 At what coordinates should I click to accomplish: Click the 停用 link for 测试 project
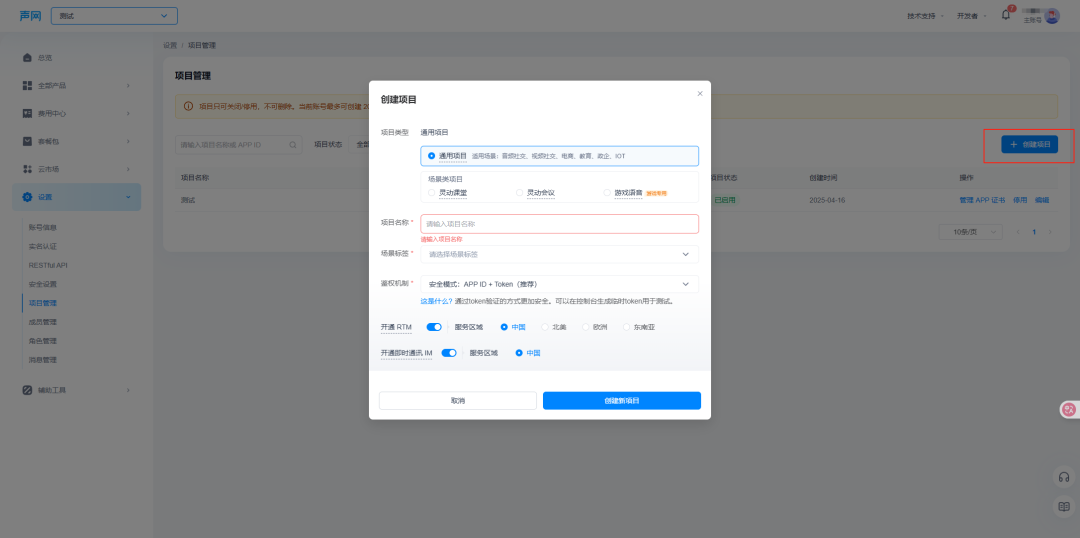coord(1020,200)
